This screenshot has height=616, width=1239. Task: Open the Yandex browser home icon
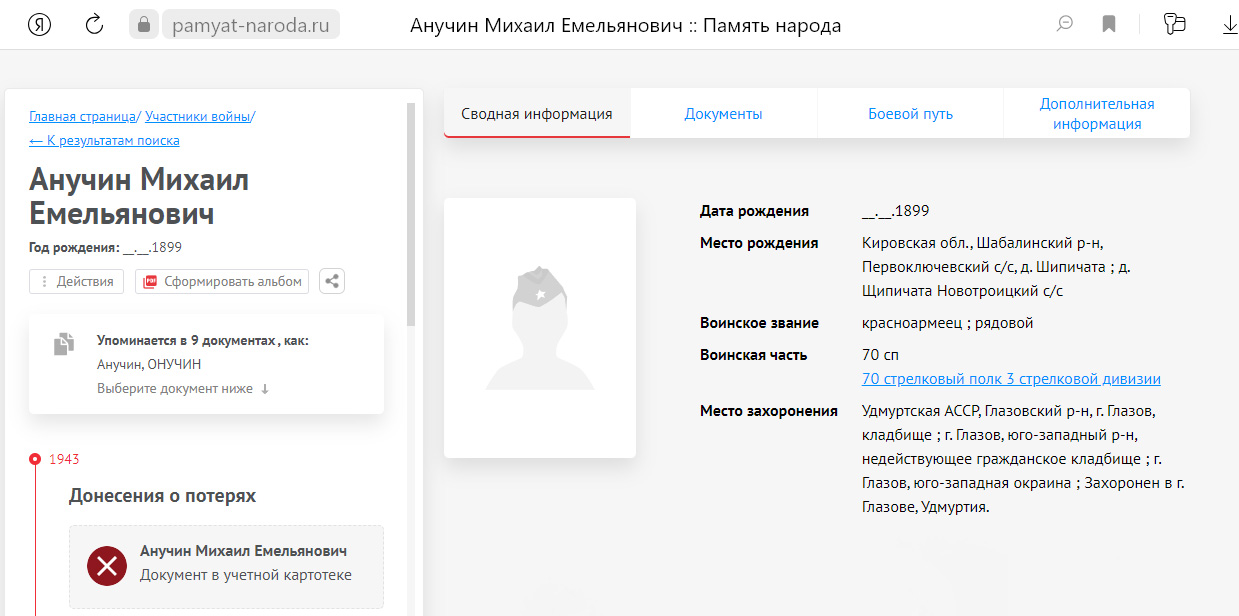click(40, 25)
